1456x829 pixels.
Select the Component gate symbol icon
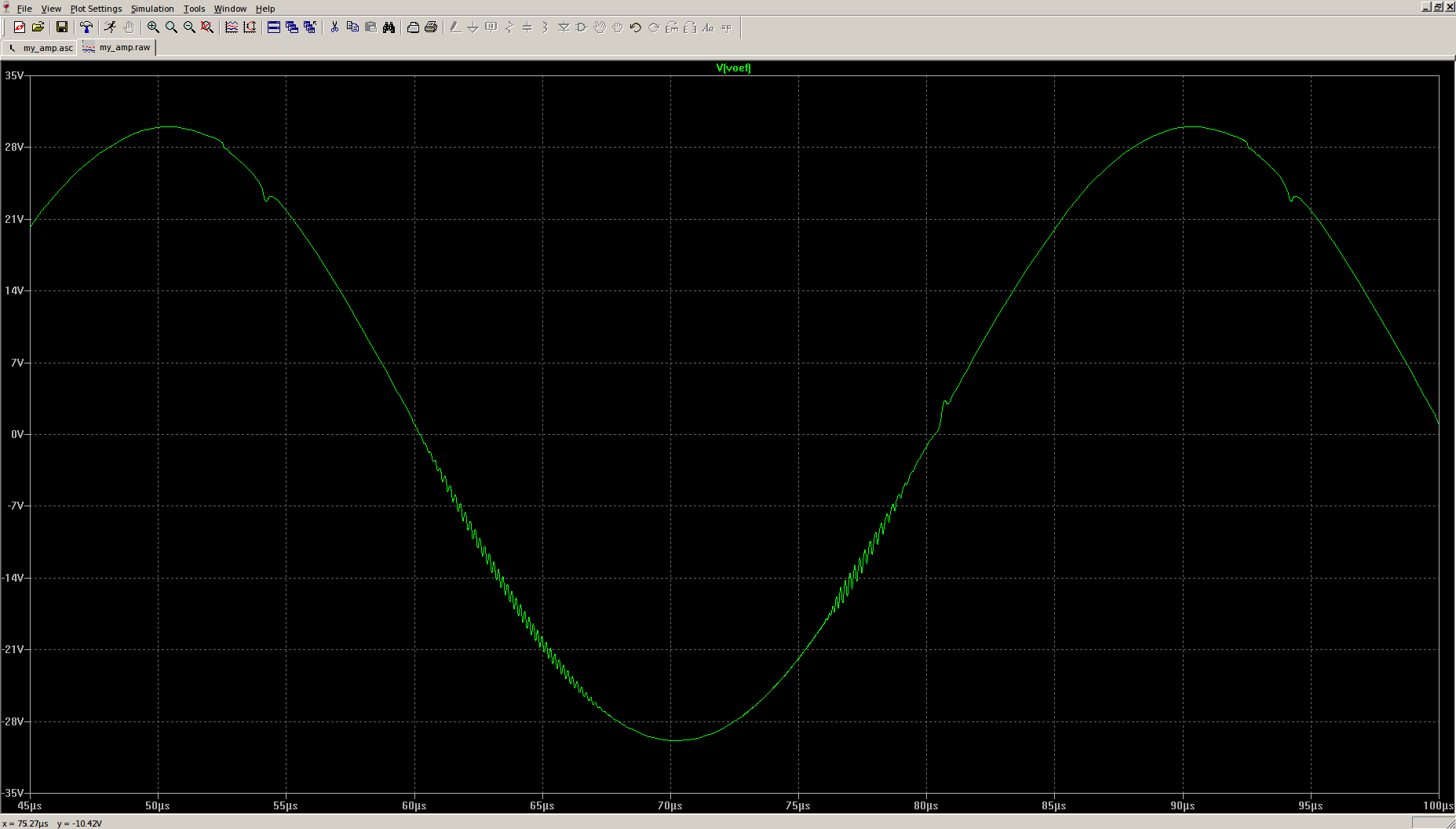pyautogui.click(x=582, y=27)
